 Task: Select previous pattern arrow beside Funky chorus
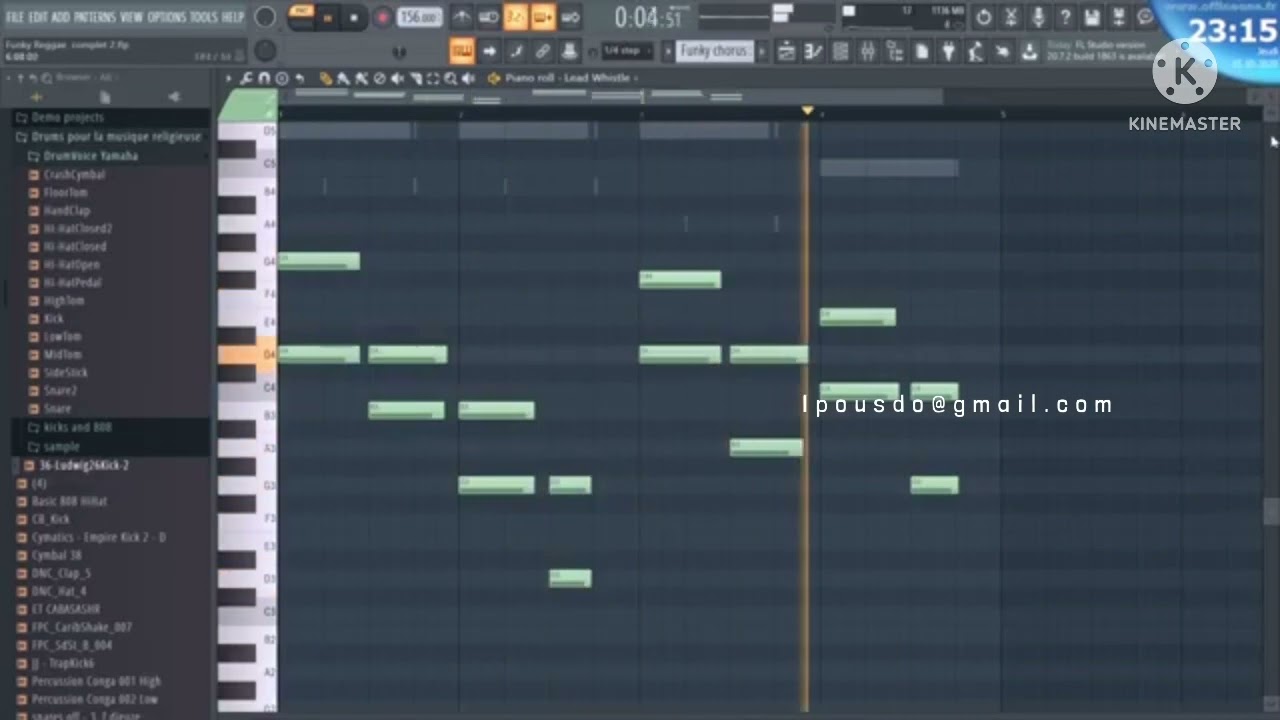(667, 51)
